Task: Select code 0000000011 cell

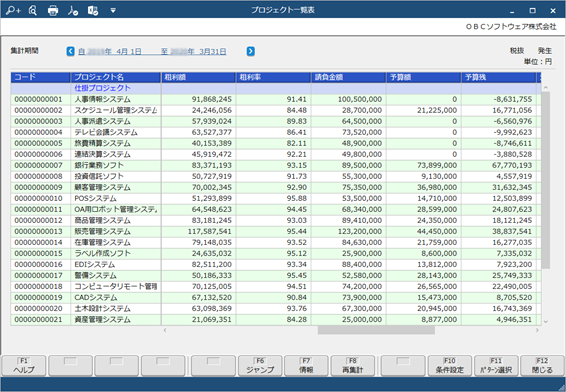Action: 40,209
